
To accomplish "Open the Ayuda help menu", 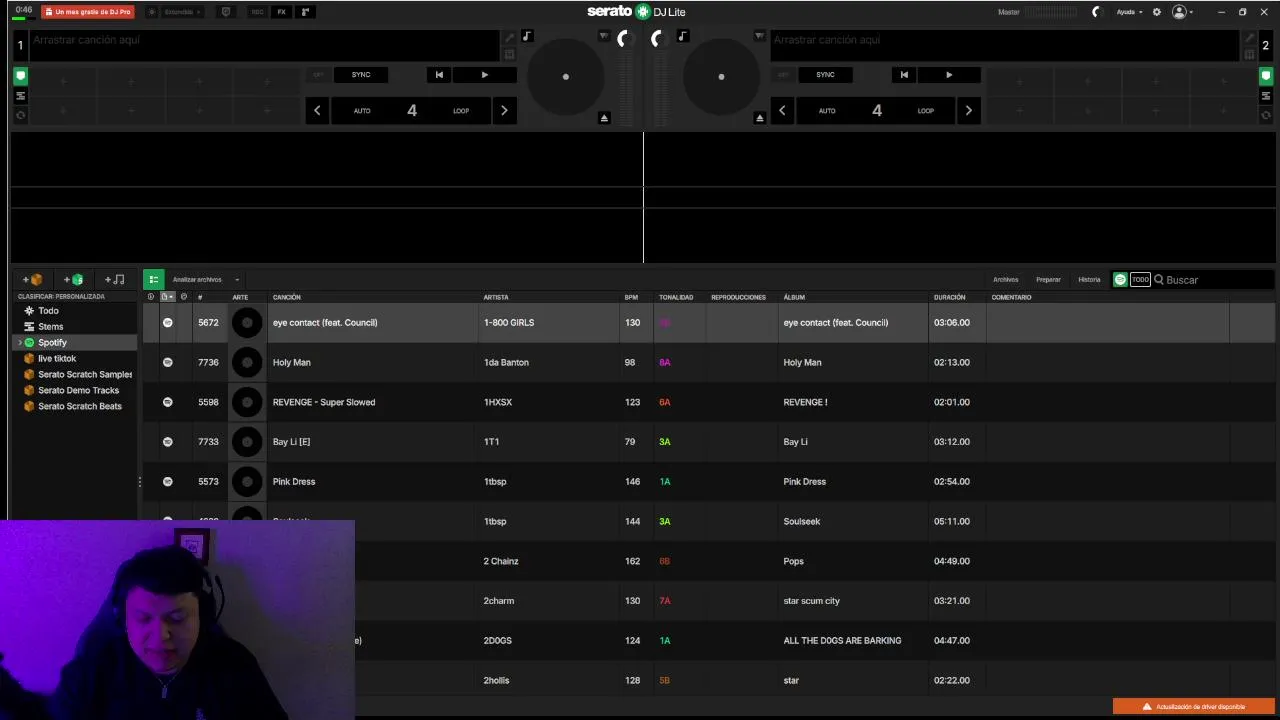I will (1129, 12).
